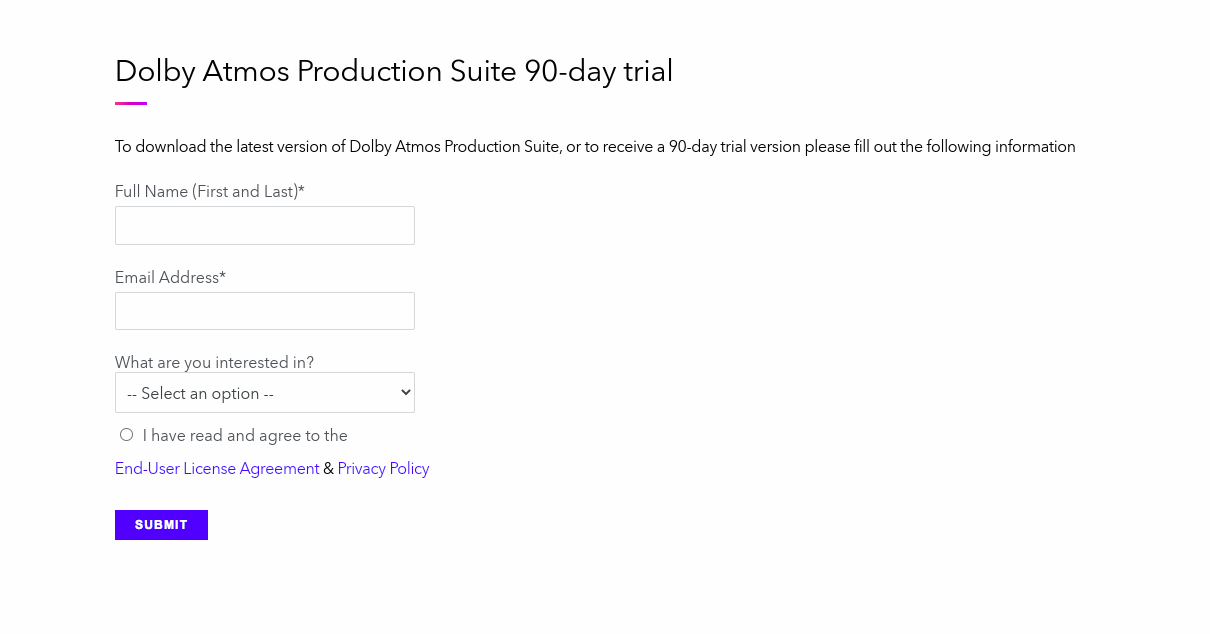Click the asterisk after 'Email Address'
This screenshot has height=634, width=1210.
pyautogui.click(x=223, y=275)
